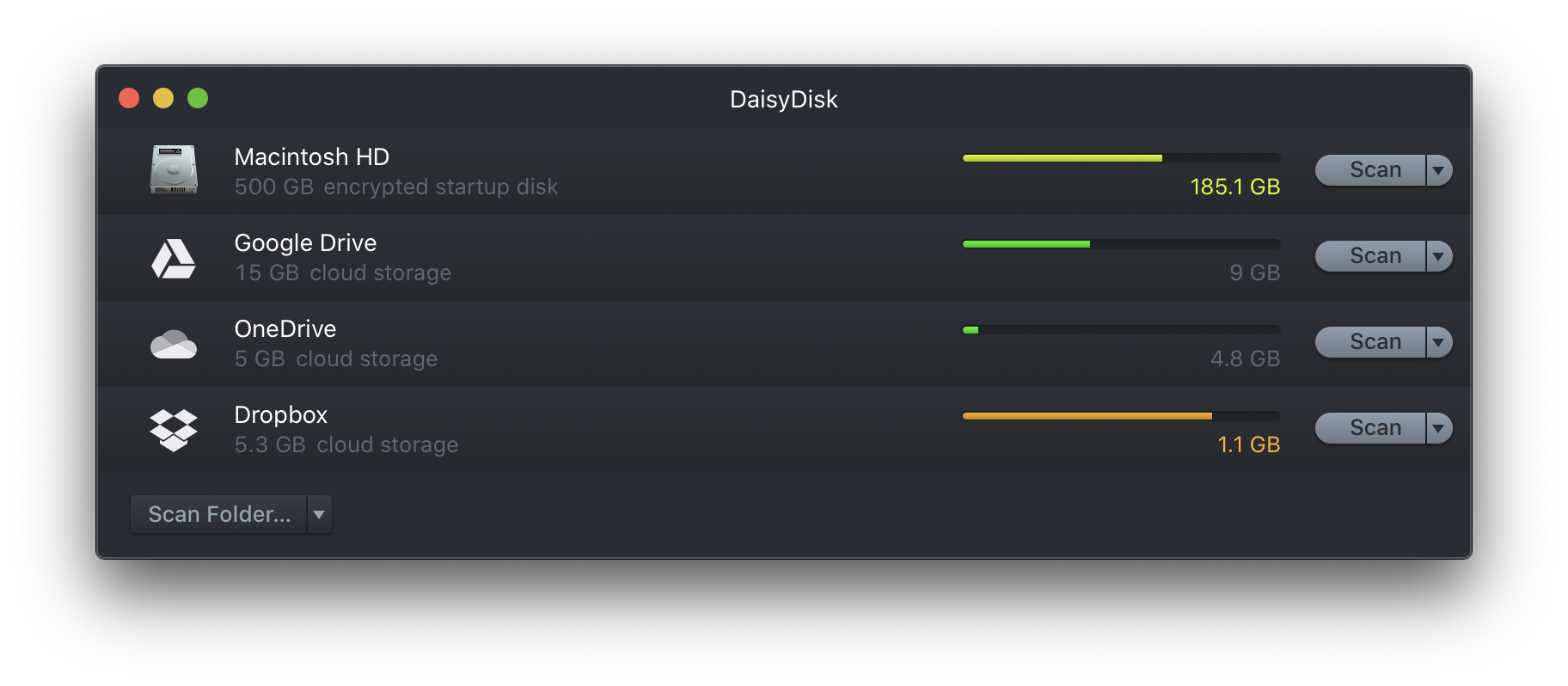Click the Macintosh HD usage progress bar
Screen dimensions: 1568x686
pyautogui.click(x=1118, y=157)
